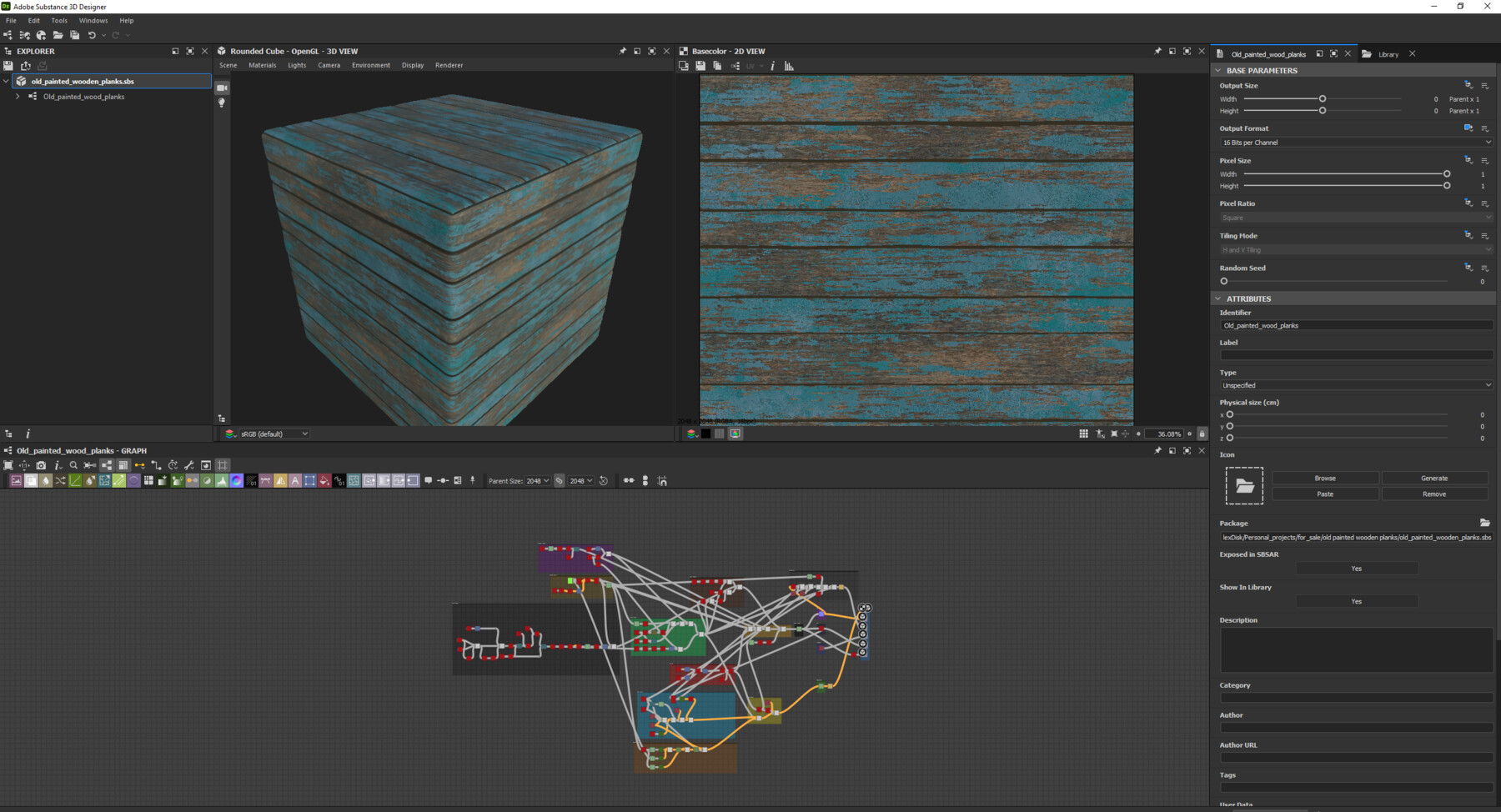Click inside the Description text field
Image resolution: width=1501 pixels, height=812 pixels.
coord(1356,649)
